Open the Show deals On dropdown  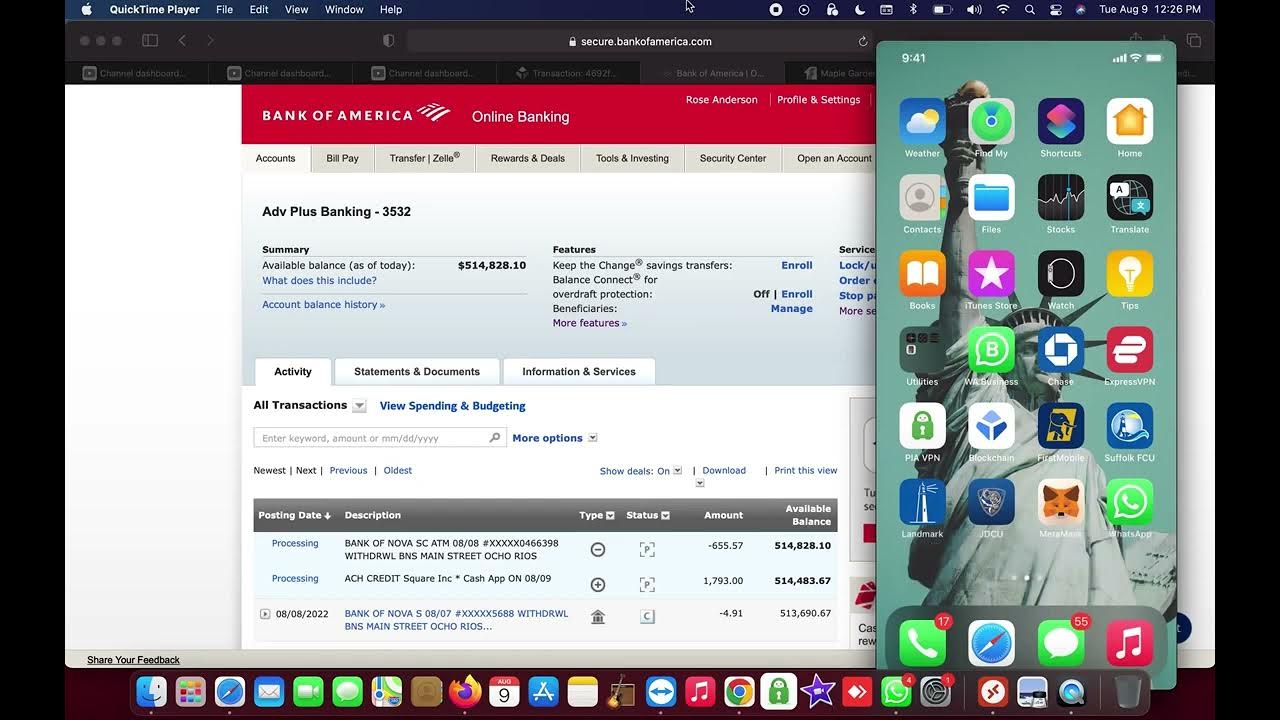677,470
